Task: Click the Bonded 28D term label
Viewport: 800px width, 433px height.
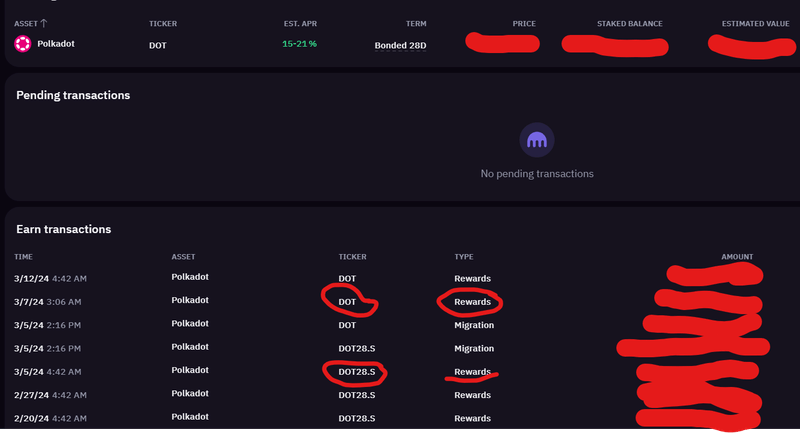Action: (400, 46)
